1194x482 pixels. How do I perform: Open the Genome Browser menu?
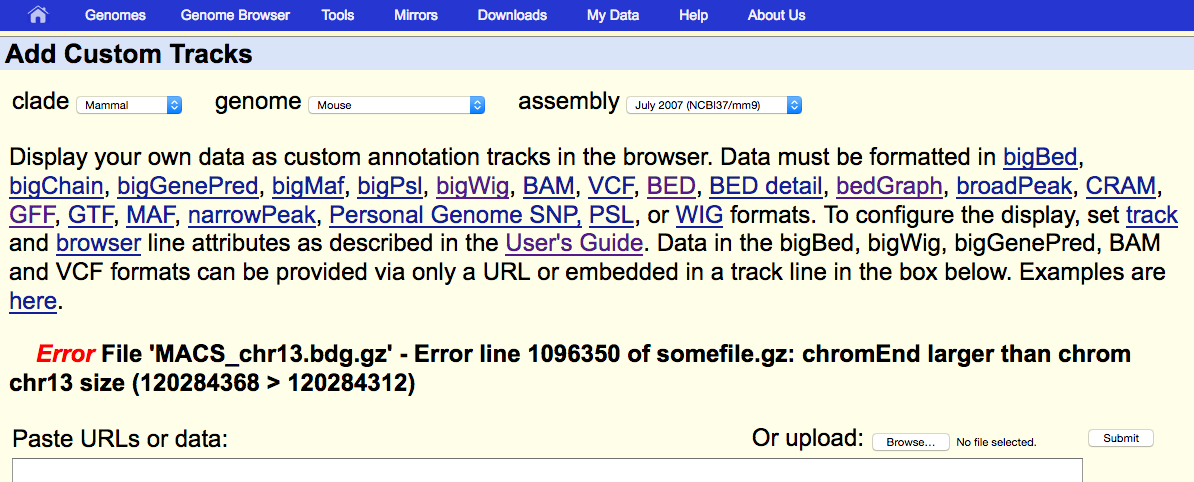tap(235, 15)
